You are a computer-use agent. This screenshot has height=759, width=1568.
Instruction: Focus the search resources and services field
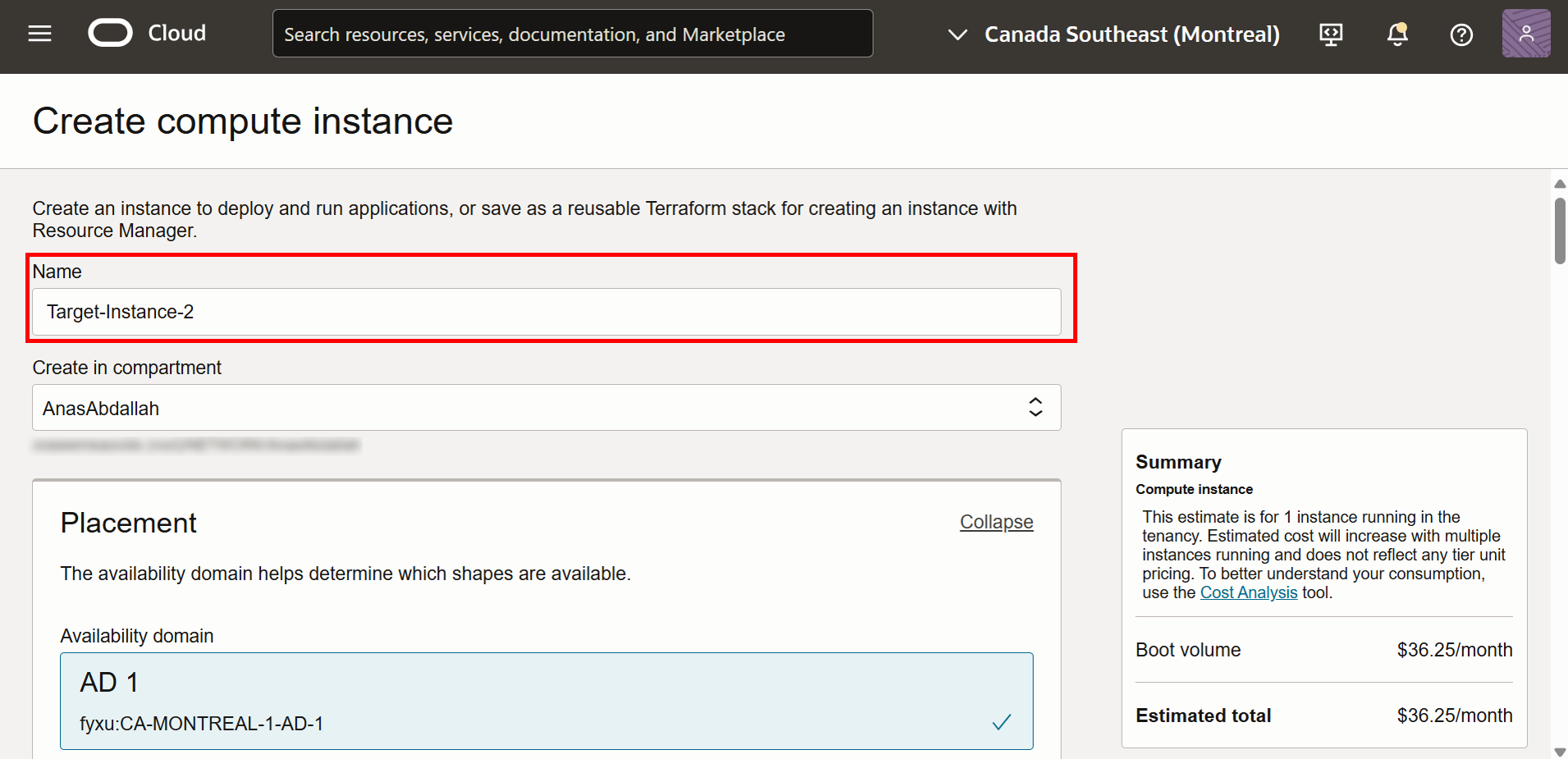pyautogui.click(x=572, y=34)
